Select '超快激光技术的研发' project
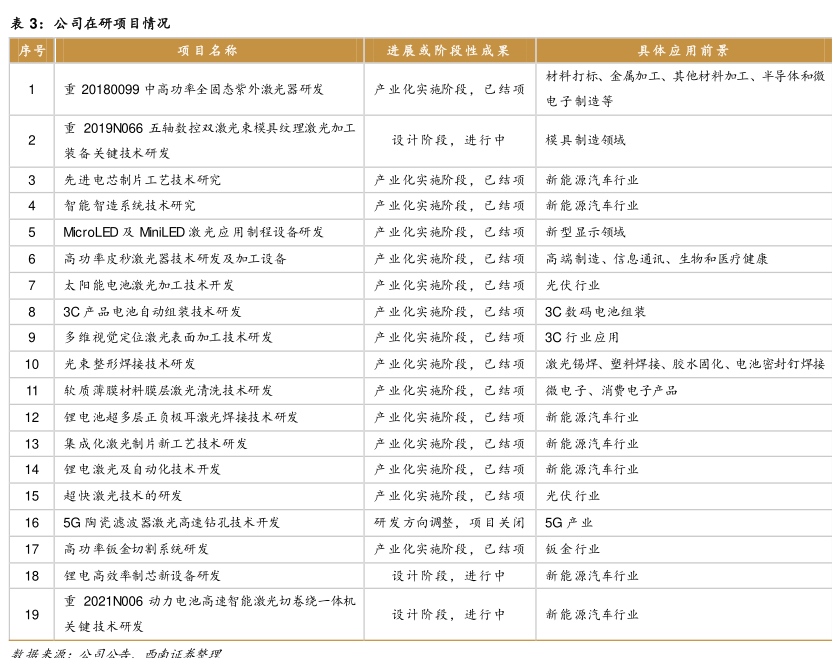 [x=123, y=496]
